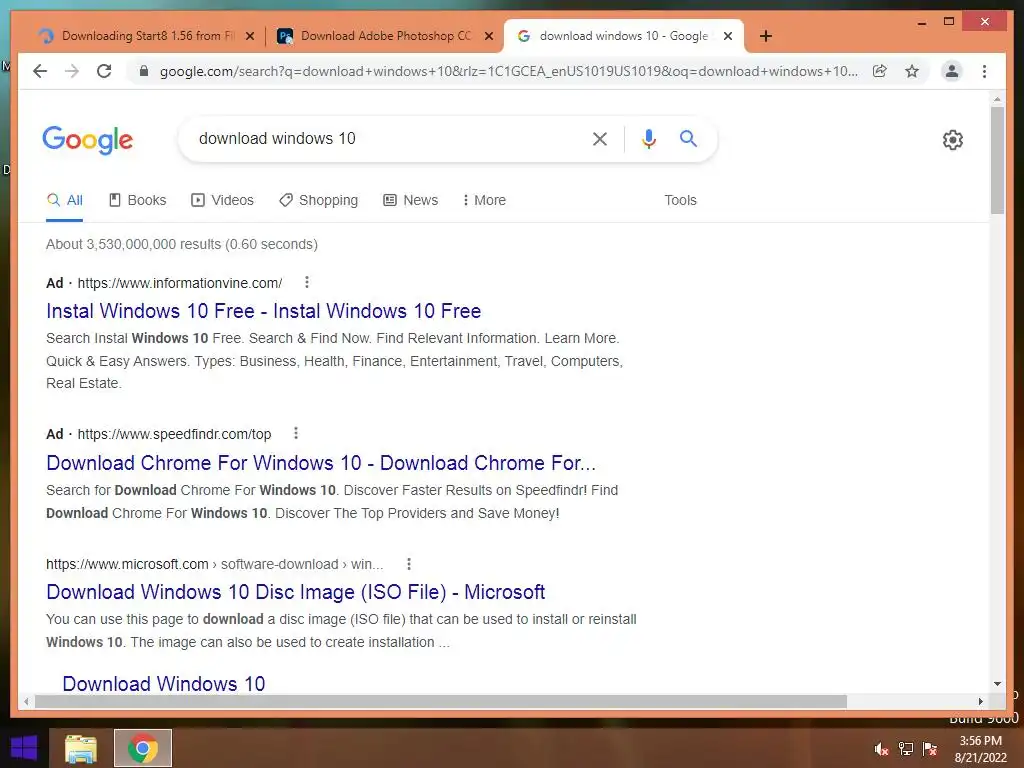
Task: Share this page using the share icon
Action: coord(880,71)
